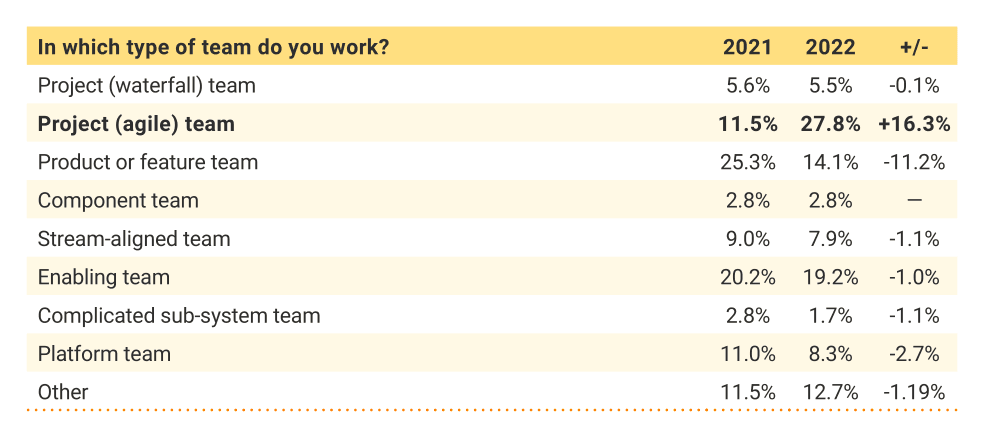Image resolution: width=983 pixels, height=444 pixels.
Task: Select the 2022 column header
Action: pos(831,47)
